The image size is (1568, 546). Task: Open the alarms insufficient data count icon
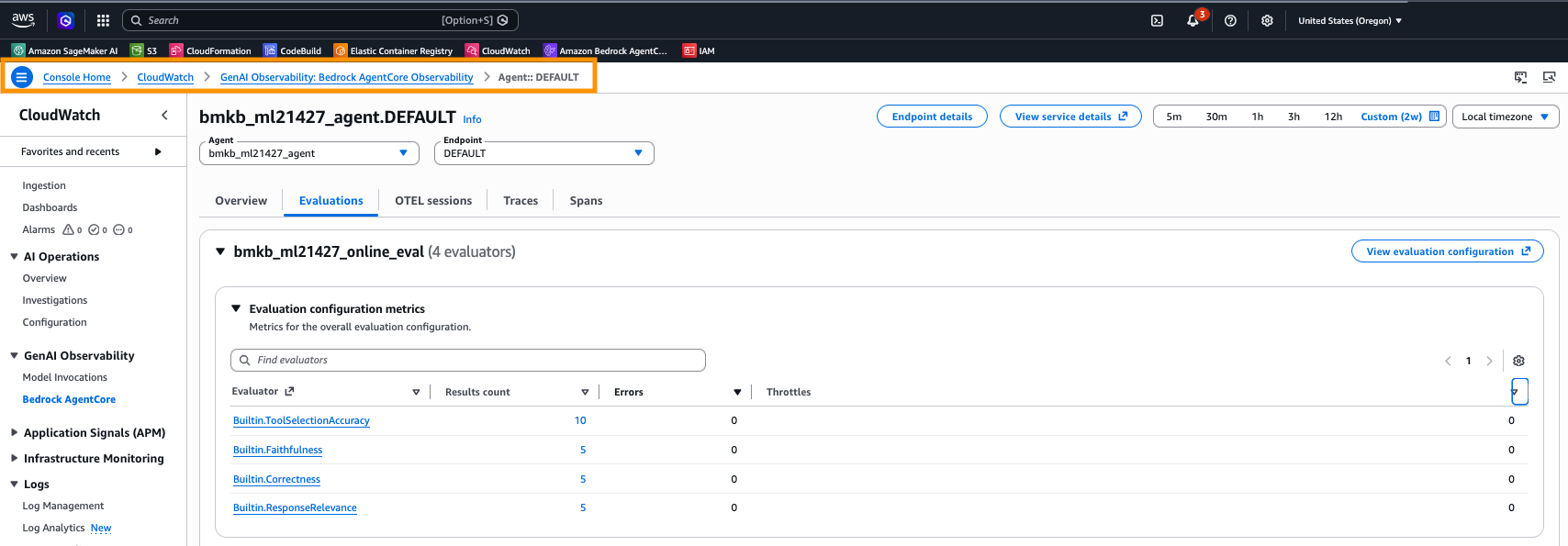coord(118,229)
